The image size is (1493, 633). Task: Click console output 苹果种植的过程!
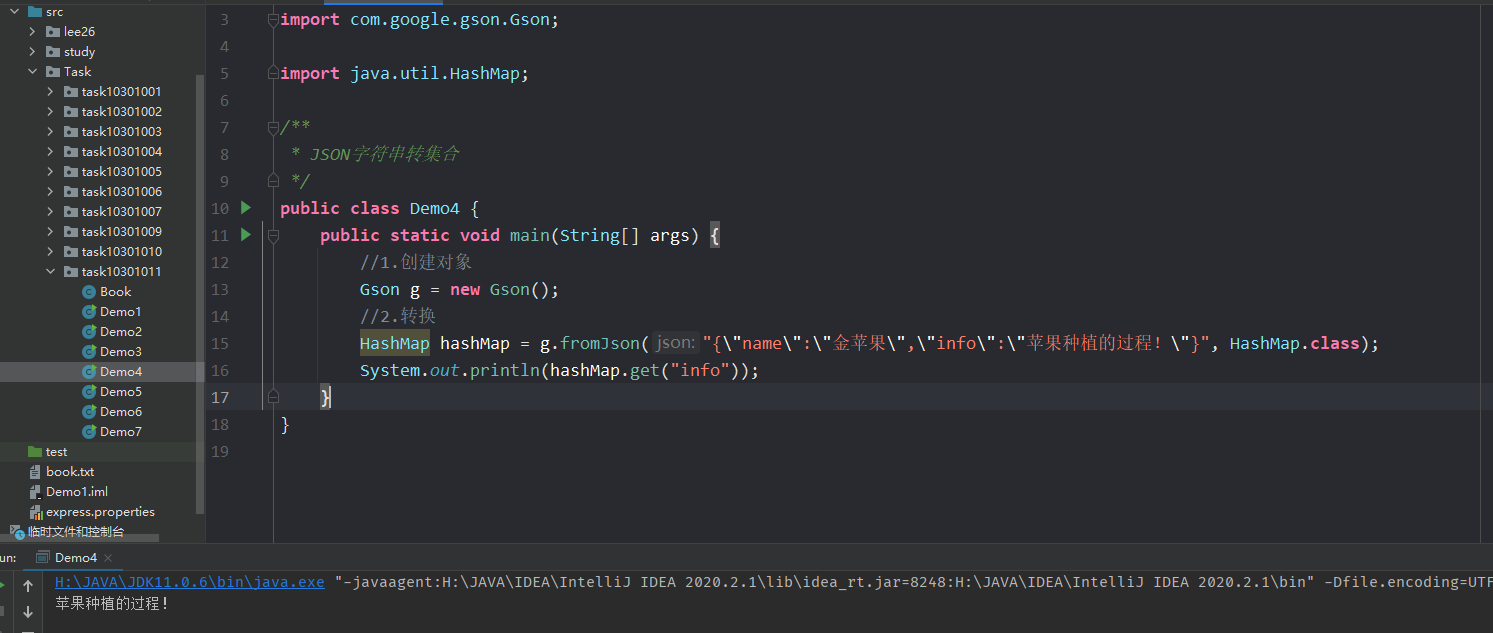click(x=112, y=604)
